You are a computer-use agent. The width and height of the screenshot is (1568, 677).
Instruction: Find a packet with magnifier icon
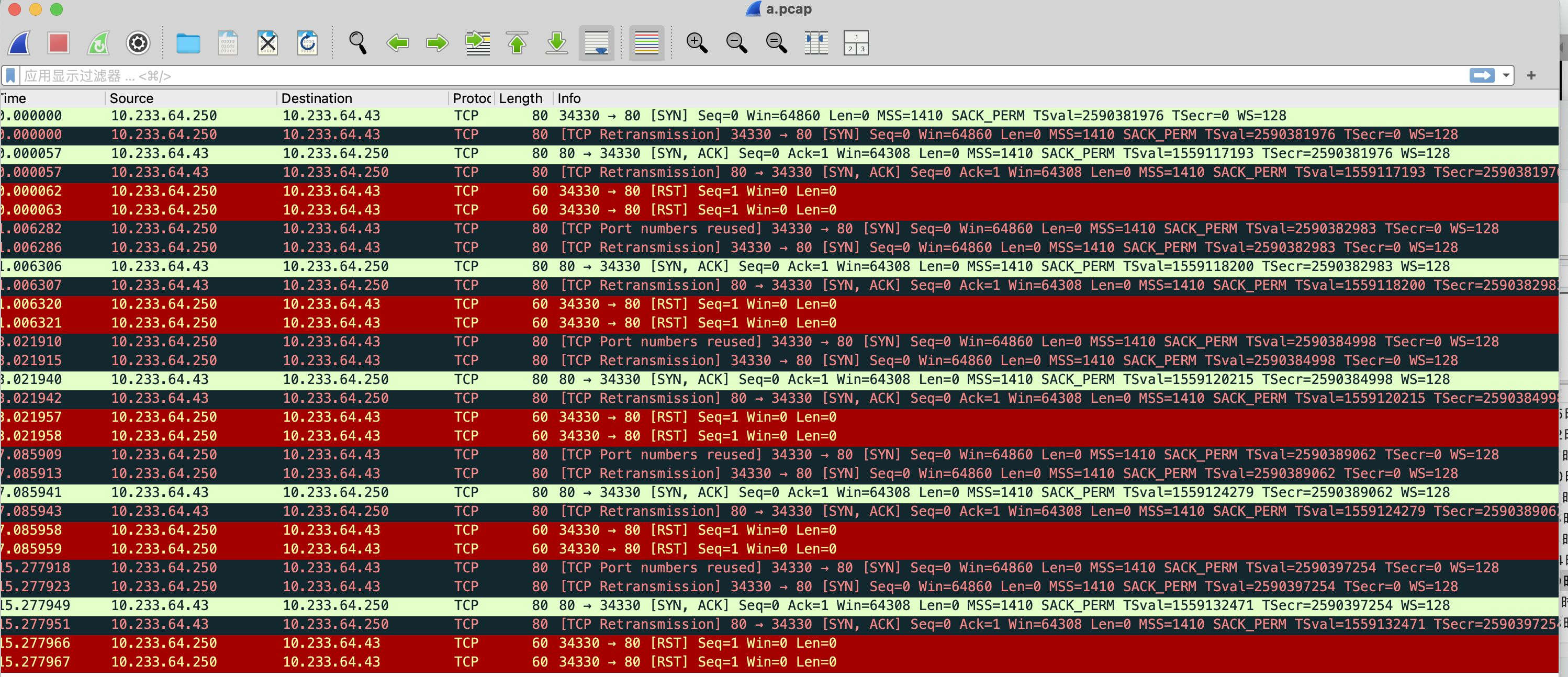click(357, 43)
